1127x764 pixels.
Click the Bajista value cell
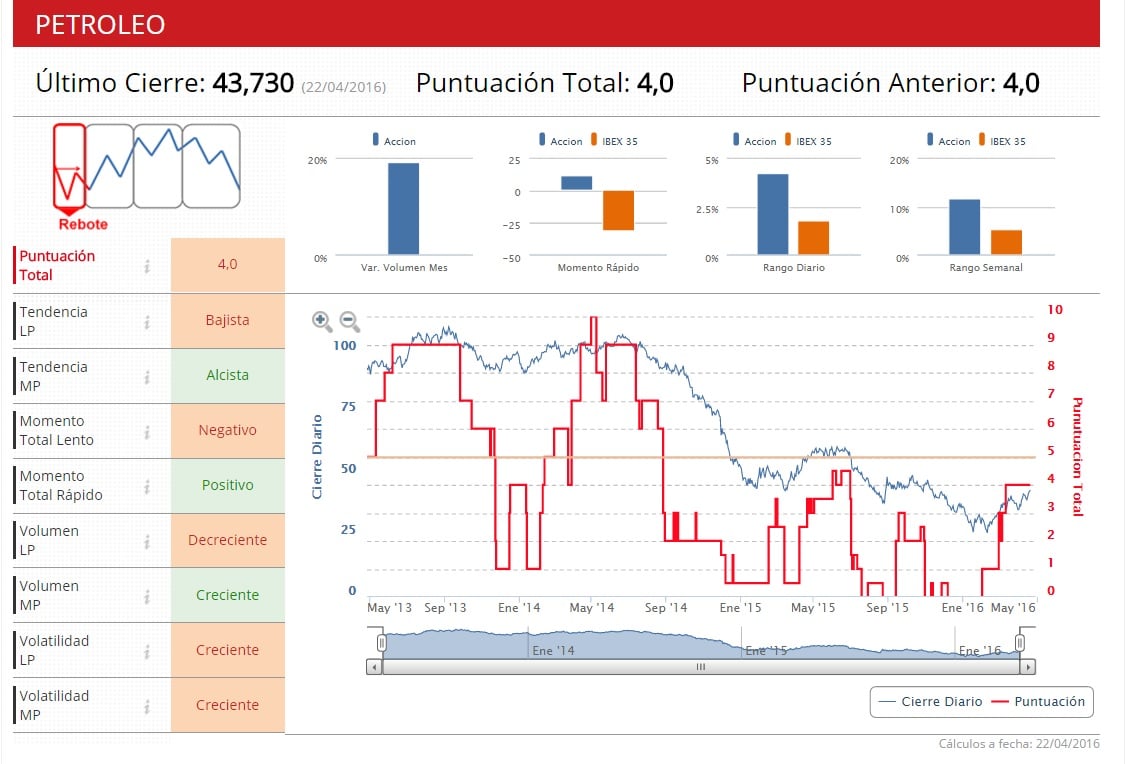coord(228,321)
